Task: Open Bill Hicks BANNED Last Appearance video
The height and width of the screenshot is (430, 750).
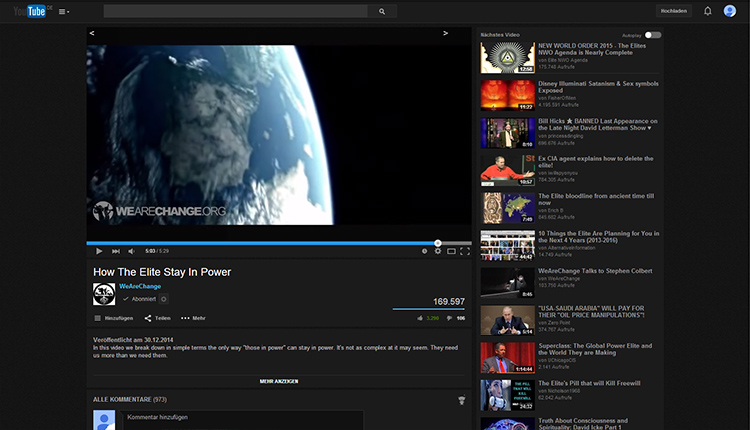Action: pyautogui.click(x=598, y=124)
